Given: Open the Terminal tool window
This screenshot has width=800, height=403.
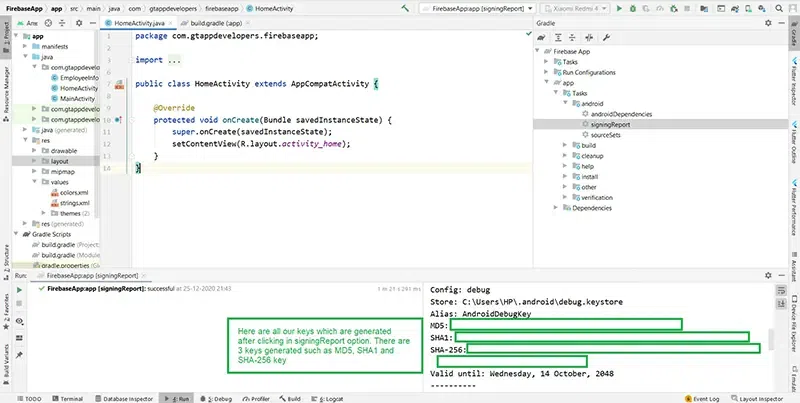Looking at the screenshot, I should pyautogui.click(x=65, y=398).
